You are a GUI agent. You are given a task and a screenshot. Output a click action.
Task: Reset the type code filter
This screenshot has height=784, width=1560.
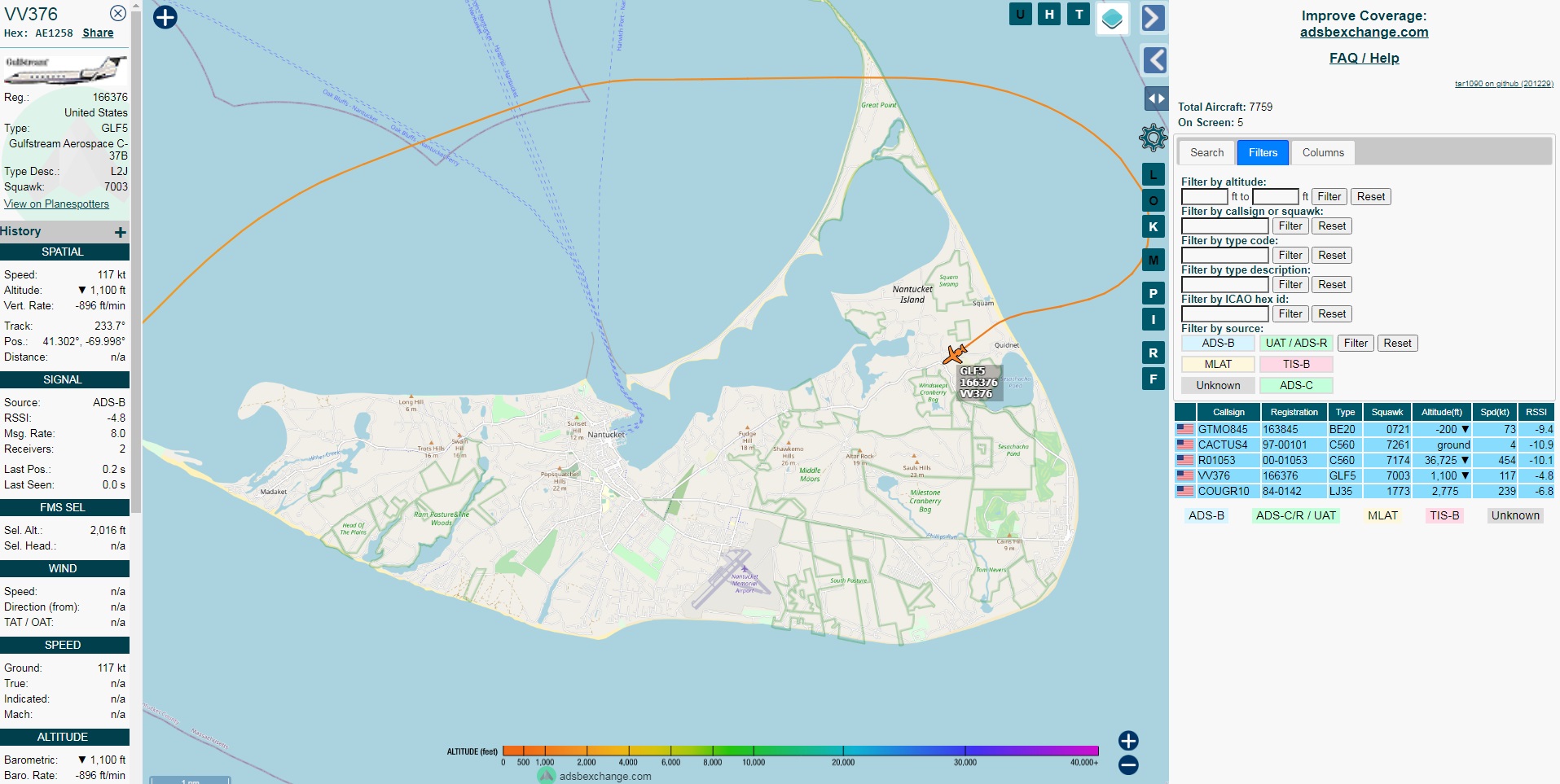[1332, 256]
